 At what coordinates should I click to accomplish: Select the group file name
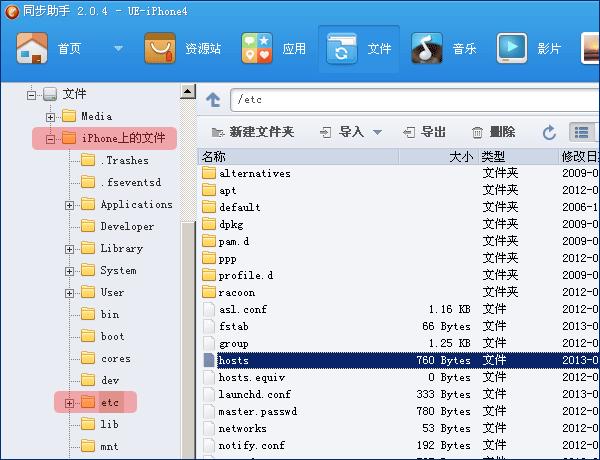(x=233, y=344)
